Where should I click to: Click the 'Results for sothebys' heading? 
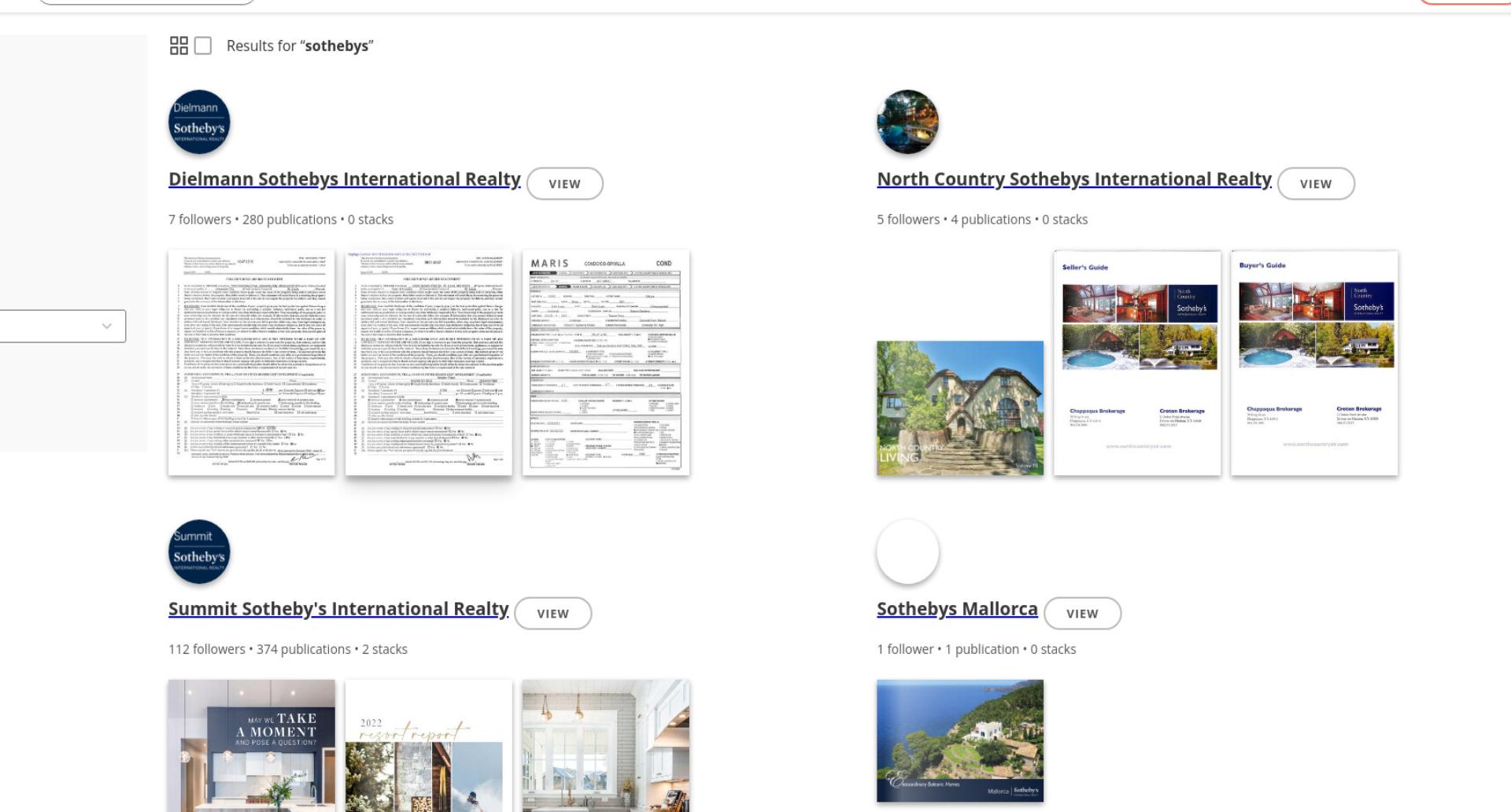coord(300,46)
